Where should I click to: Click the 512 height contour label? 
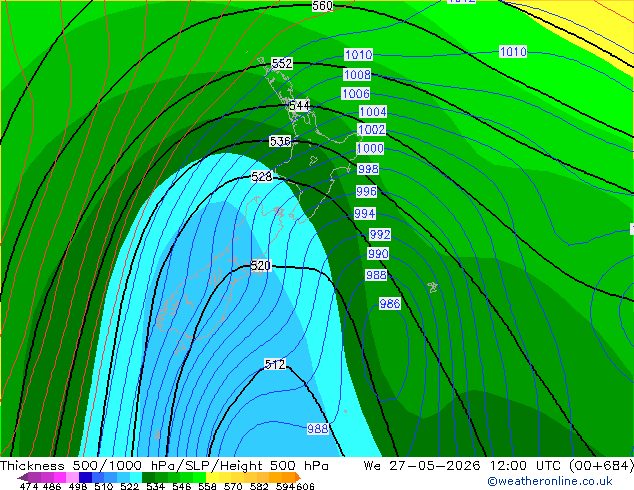(x=275, y=364)
